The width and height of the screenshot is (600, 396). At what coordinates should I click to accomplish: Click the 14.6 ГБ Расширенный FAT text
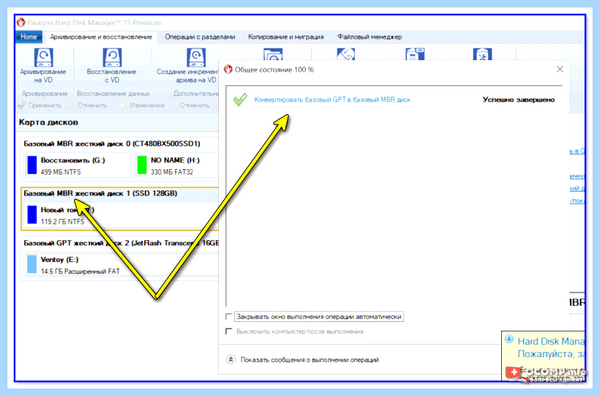pyautogui.click(x=80, y=271)
